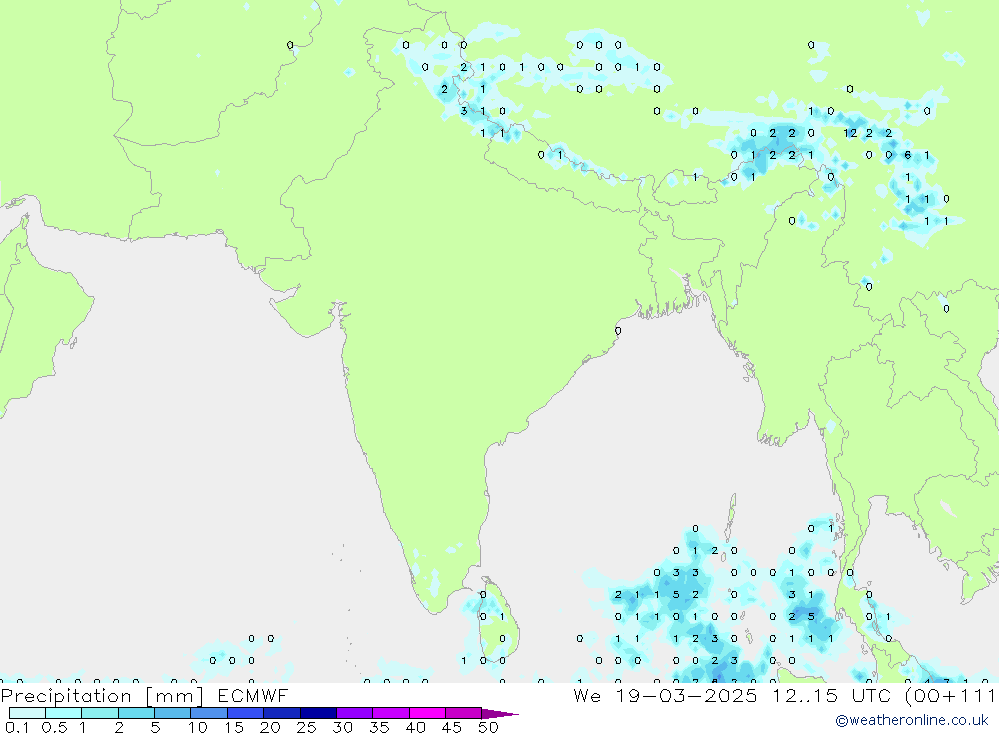
Task: Click the above-50 mm legend arrow tip
Action: coord(501,714)
